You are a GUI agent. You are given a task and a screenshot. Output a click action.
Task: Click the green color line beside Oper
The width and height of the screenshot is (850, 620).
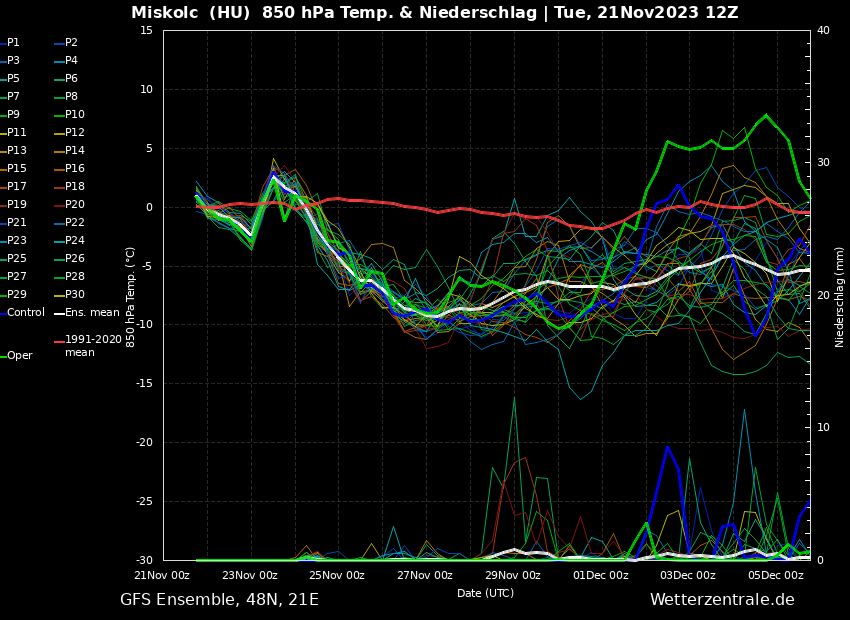pyautogui.click(x=3, y=356)
